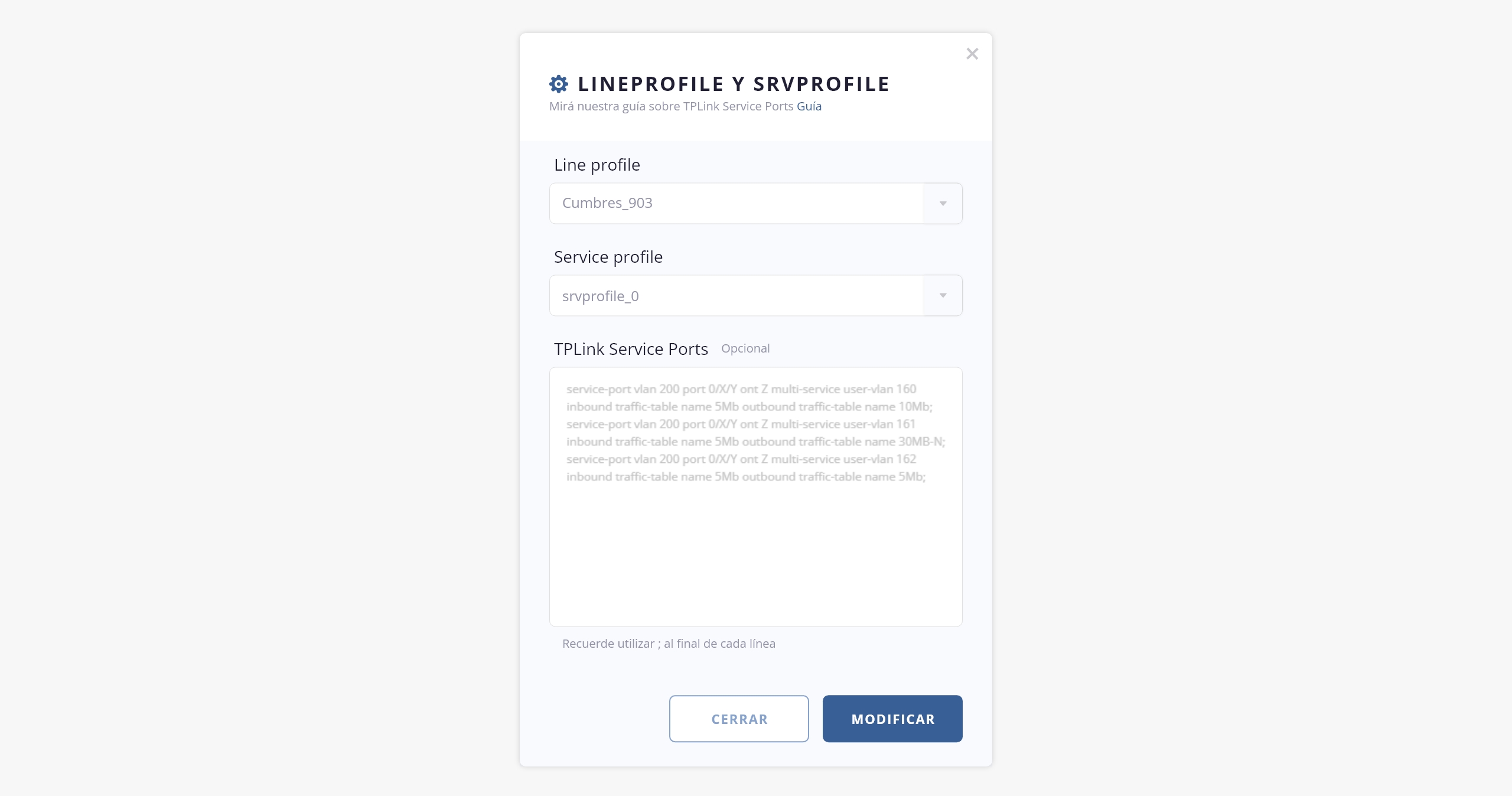Open the Guía link
This screenshot has width=1512, height=796.
pos(809,106)
